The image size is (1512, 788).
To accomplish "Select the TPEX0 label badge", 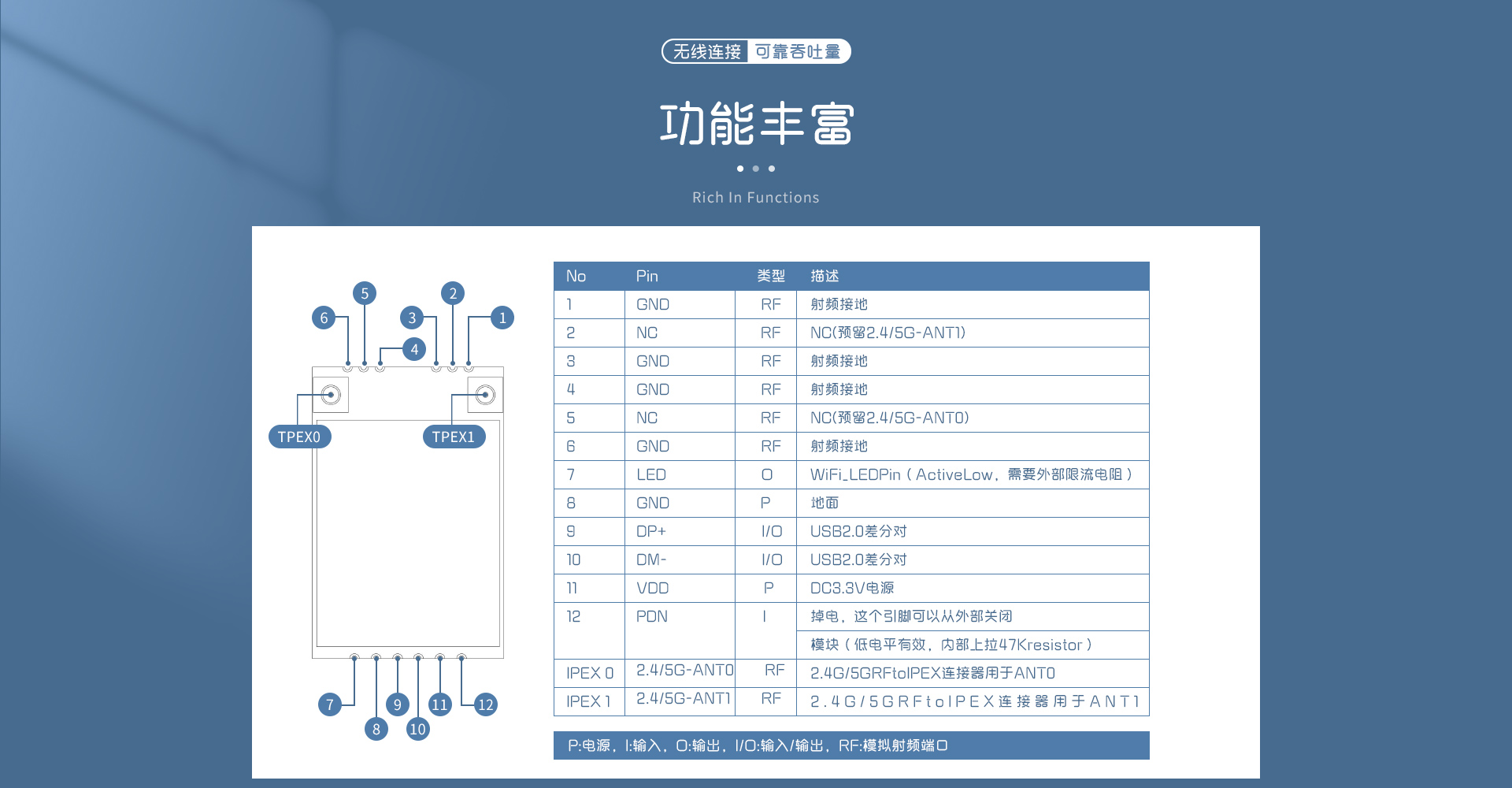I will 299,437.
